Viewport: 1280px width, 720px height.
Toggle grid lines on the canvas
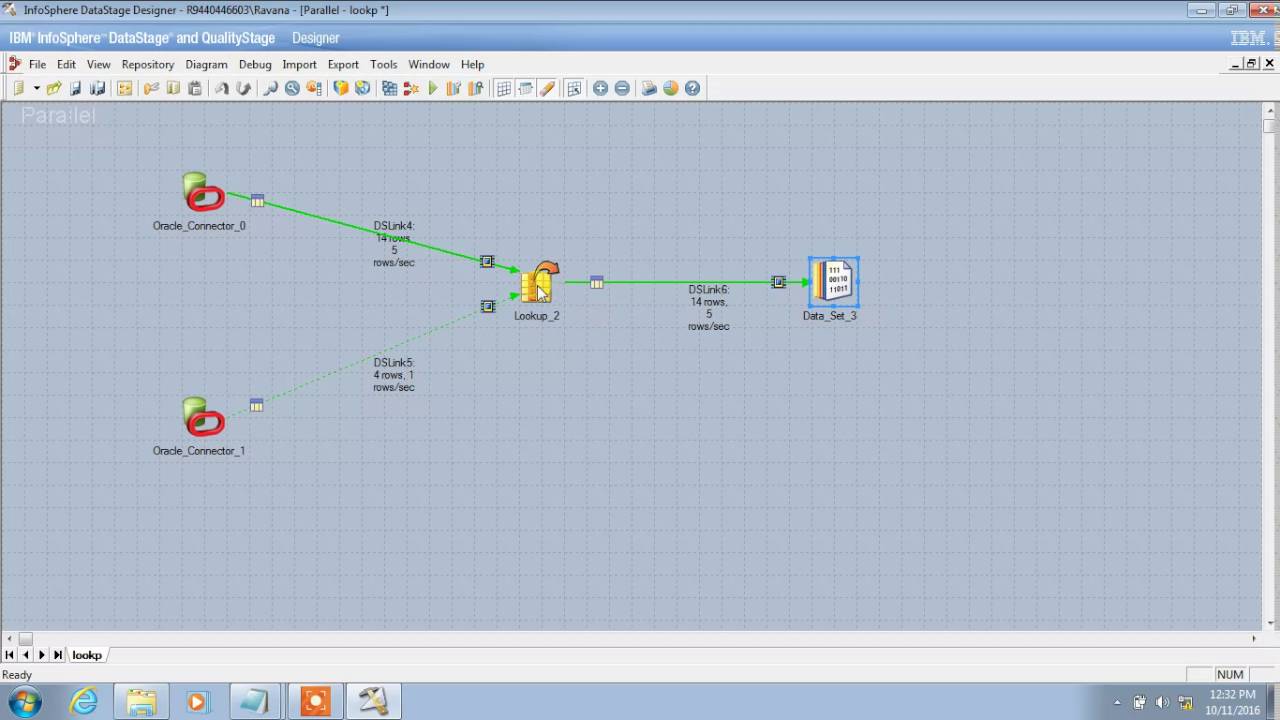[504, 88]
